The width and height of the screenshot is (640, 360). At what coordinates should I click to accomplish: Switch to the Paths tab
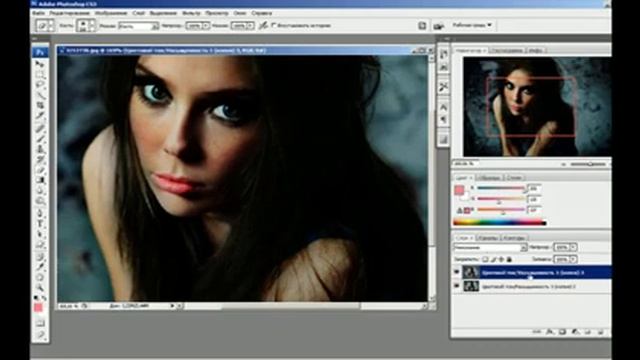pyautogui.click(x=513, y=238)
